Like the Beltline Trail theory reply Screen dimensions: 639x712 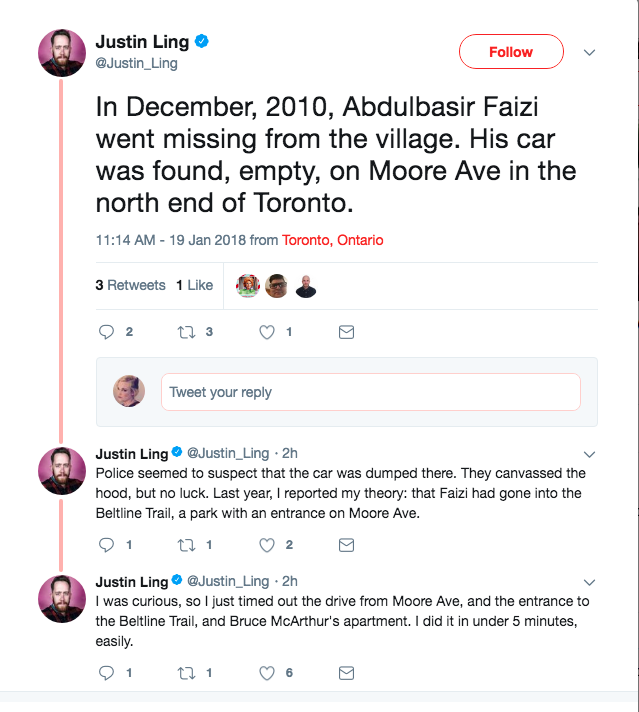(x=267, y=545)
